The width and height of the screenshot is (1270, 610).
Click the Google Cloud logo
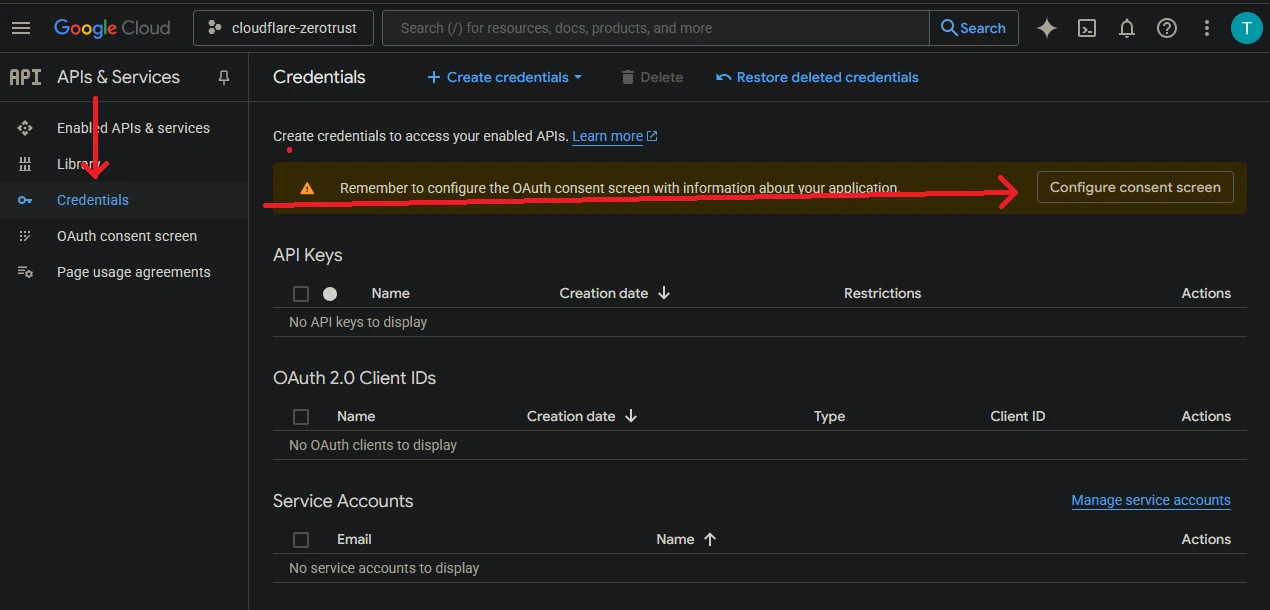pyautogui.click(x=112, y=28)
